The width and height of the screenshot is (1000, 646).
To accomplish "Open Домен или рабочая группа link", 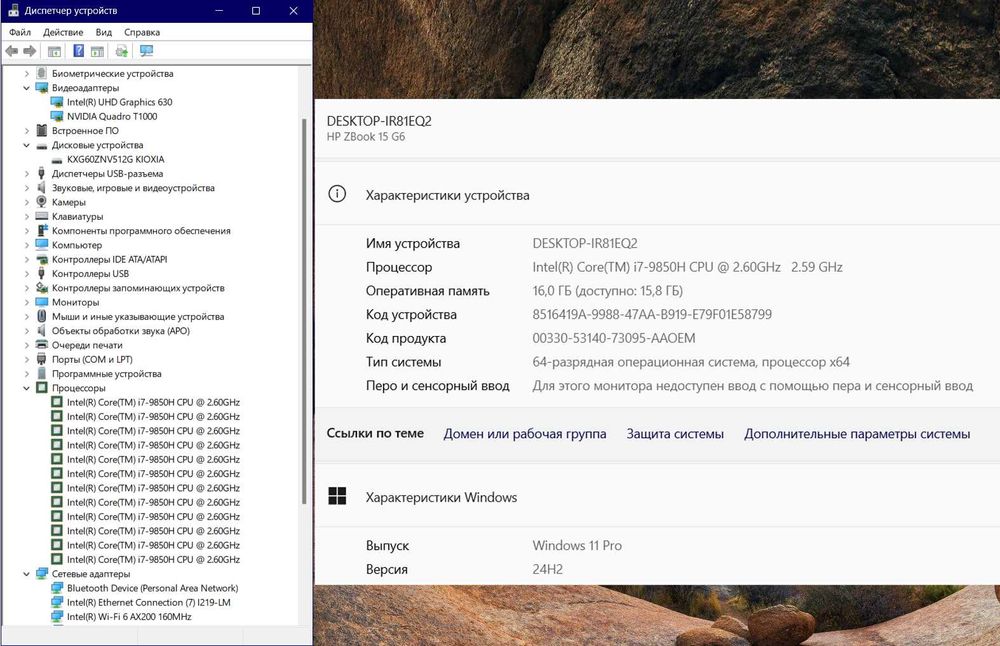I will tap(525, 434).
